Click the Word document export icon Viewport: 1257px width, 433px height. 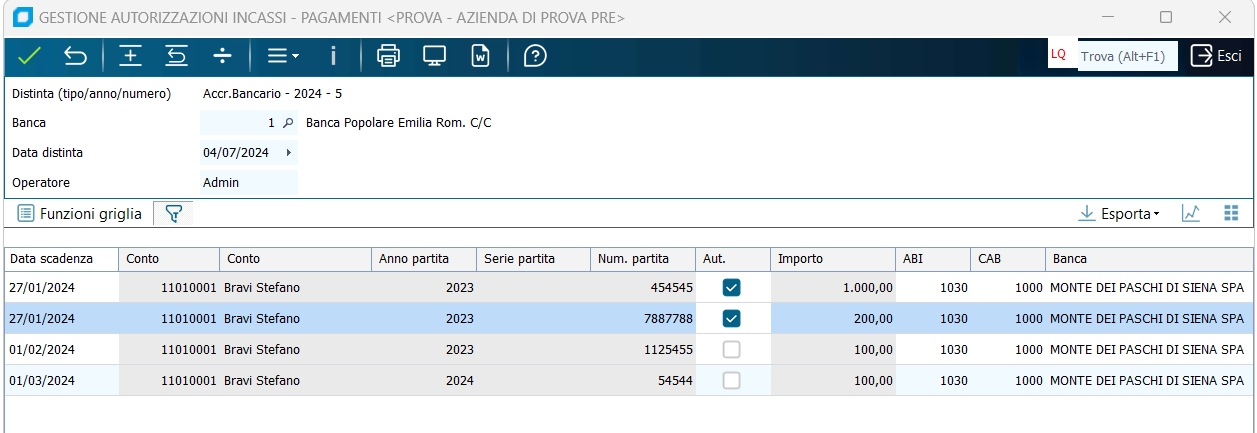point(481,56)
